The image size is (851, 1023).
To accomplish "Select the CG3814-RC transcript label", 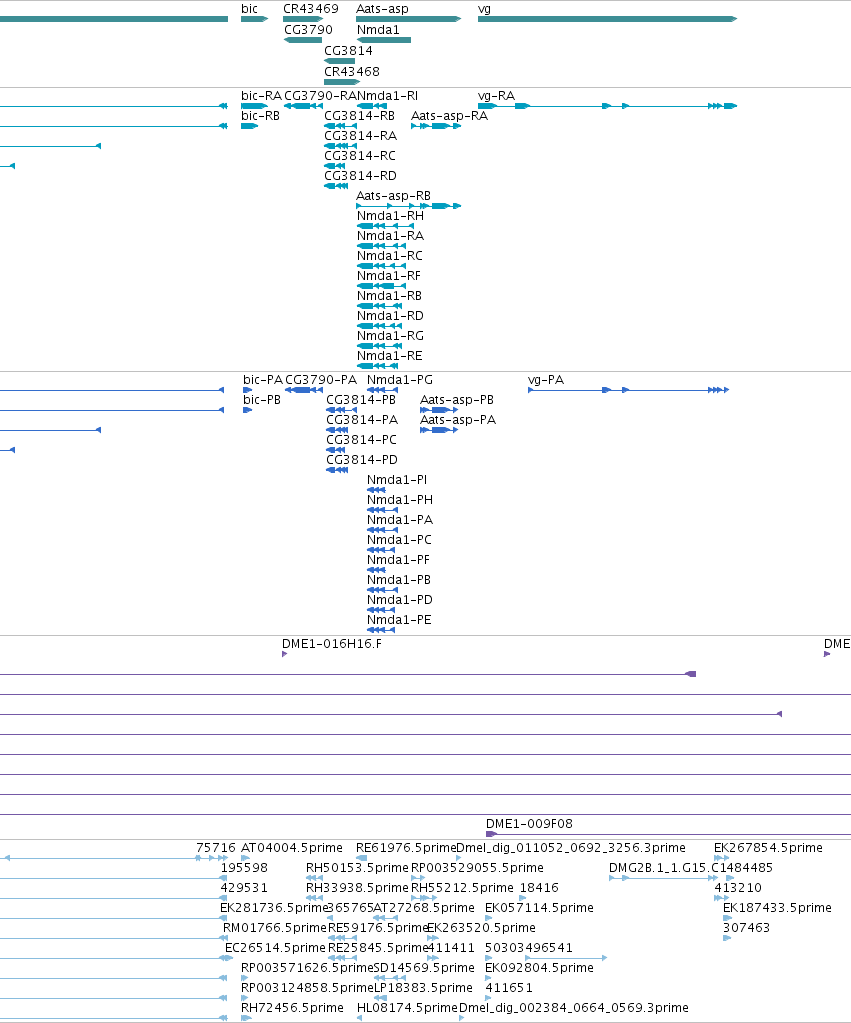I will [x=360, y=155].
